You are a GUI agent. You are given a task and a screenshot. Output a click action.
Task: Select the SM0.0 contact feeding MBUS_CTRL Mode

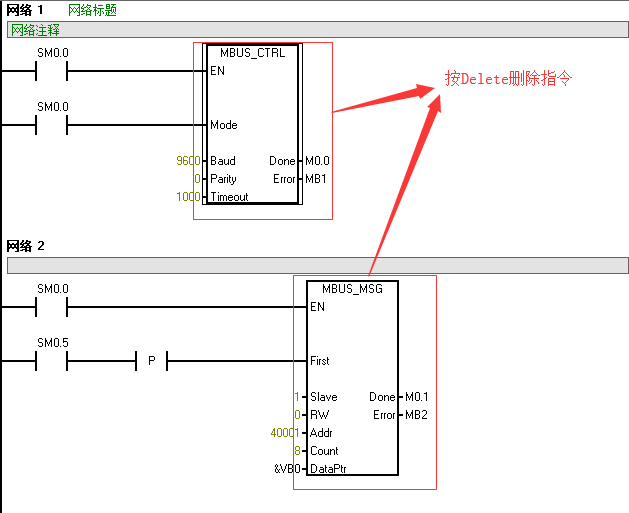pos(52,125)
